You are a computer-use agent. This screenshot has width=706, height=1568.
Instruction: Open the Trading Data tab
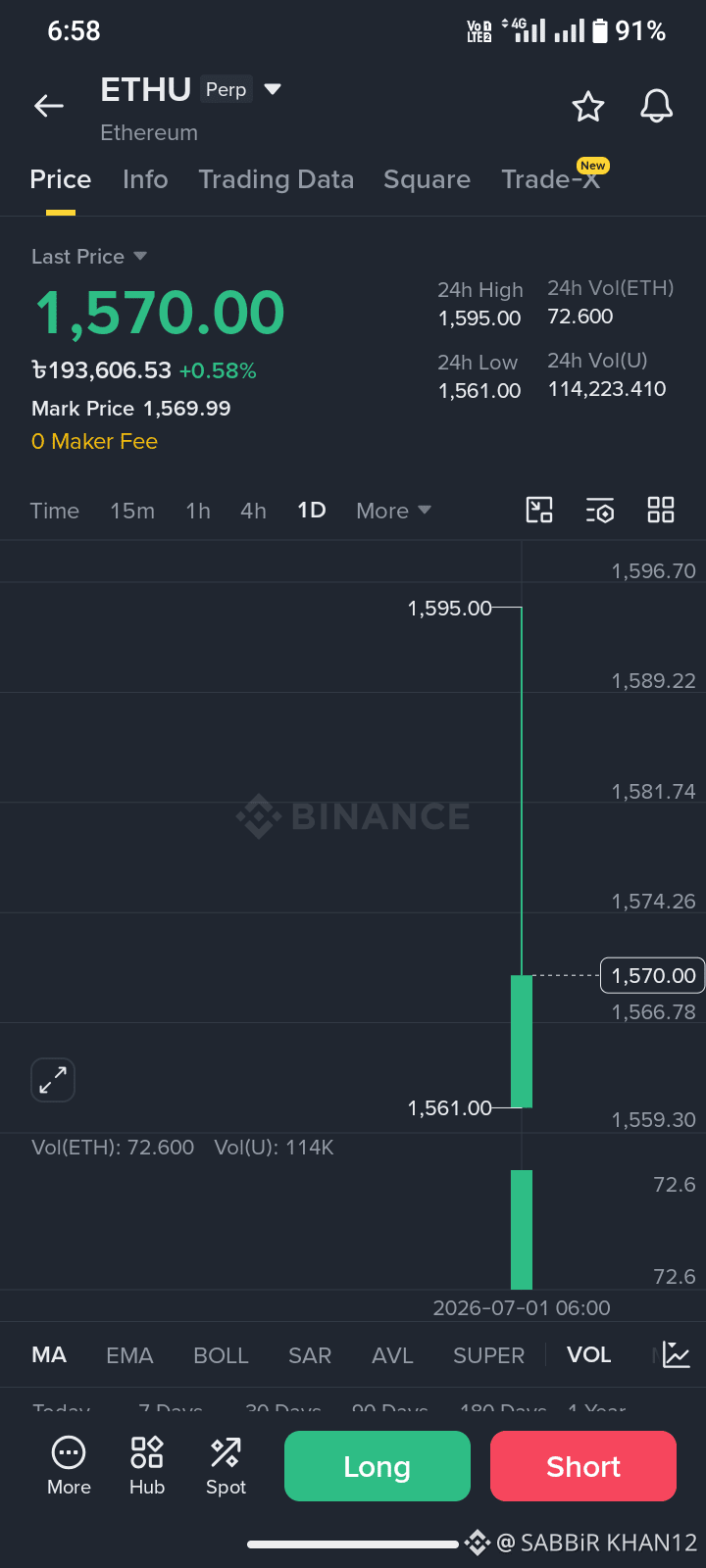point(277,179)
